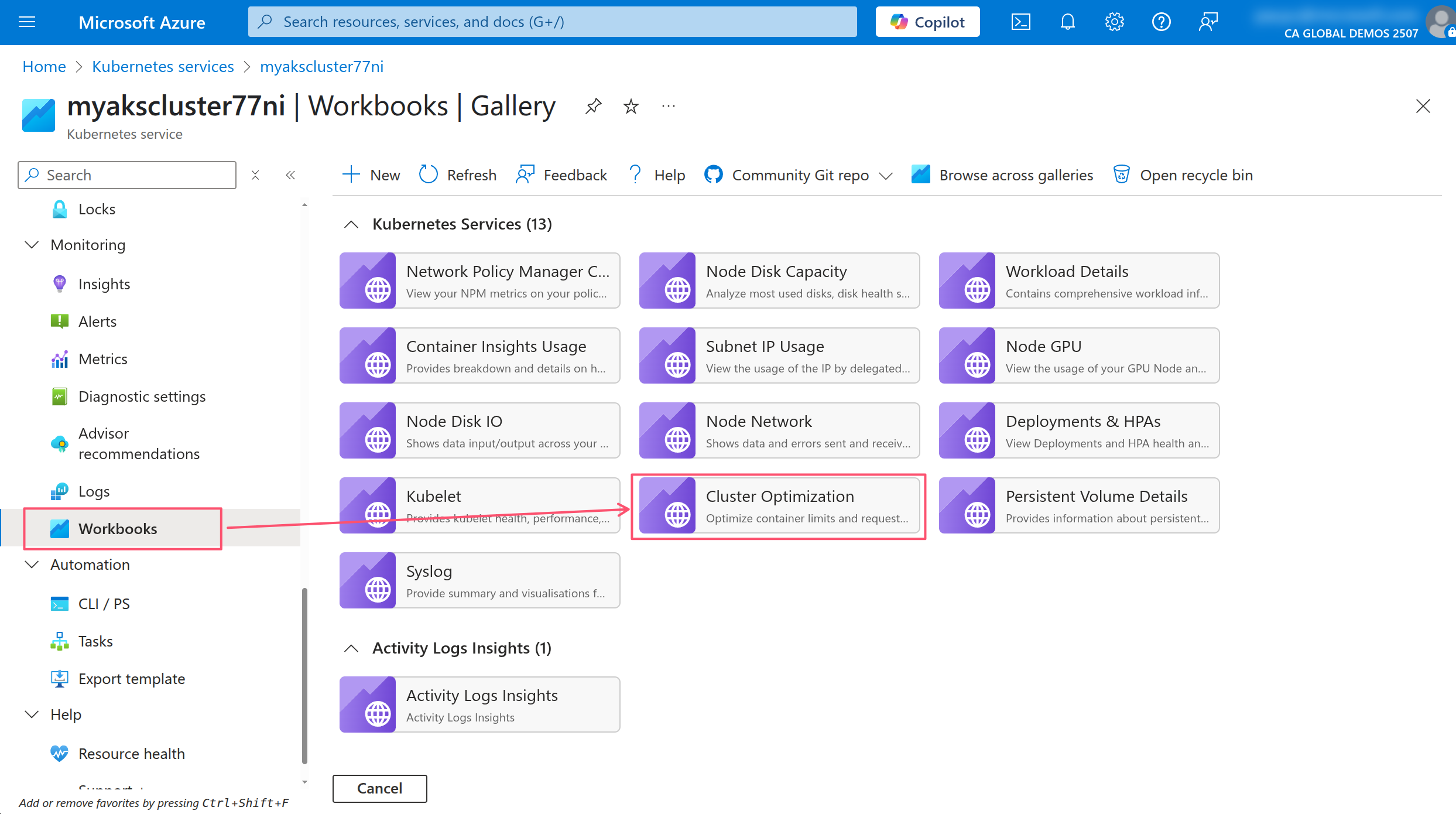The image size is (1456, 814).
Task: Open the Node Disk IO workbook
Action: (479, 430)
